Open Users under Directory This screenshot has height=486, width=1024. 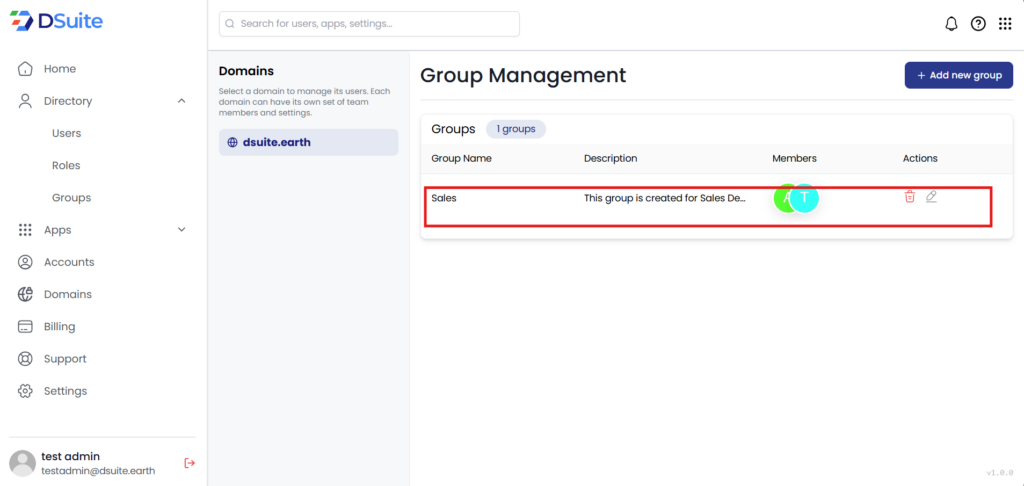[x=66, y=133]
